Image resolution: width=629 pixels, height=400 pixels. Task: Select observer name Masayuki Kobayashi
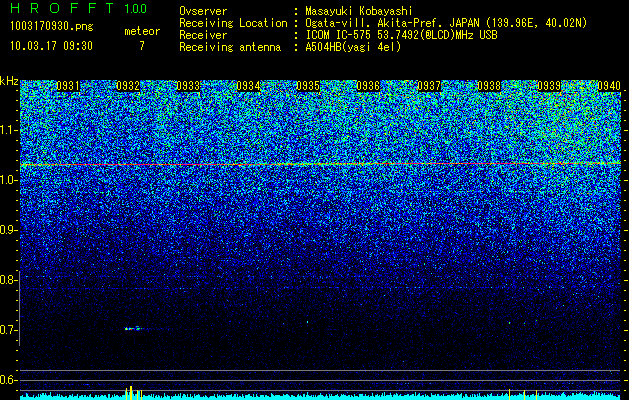tap(359, 11)
